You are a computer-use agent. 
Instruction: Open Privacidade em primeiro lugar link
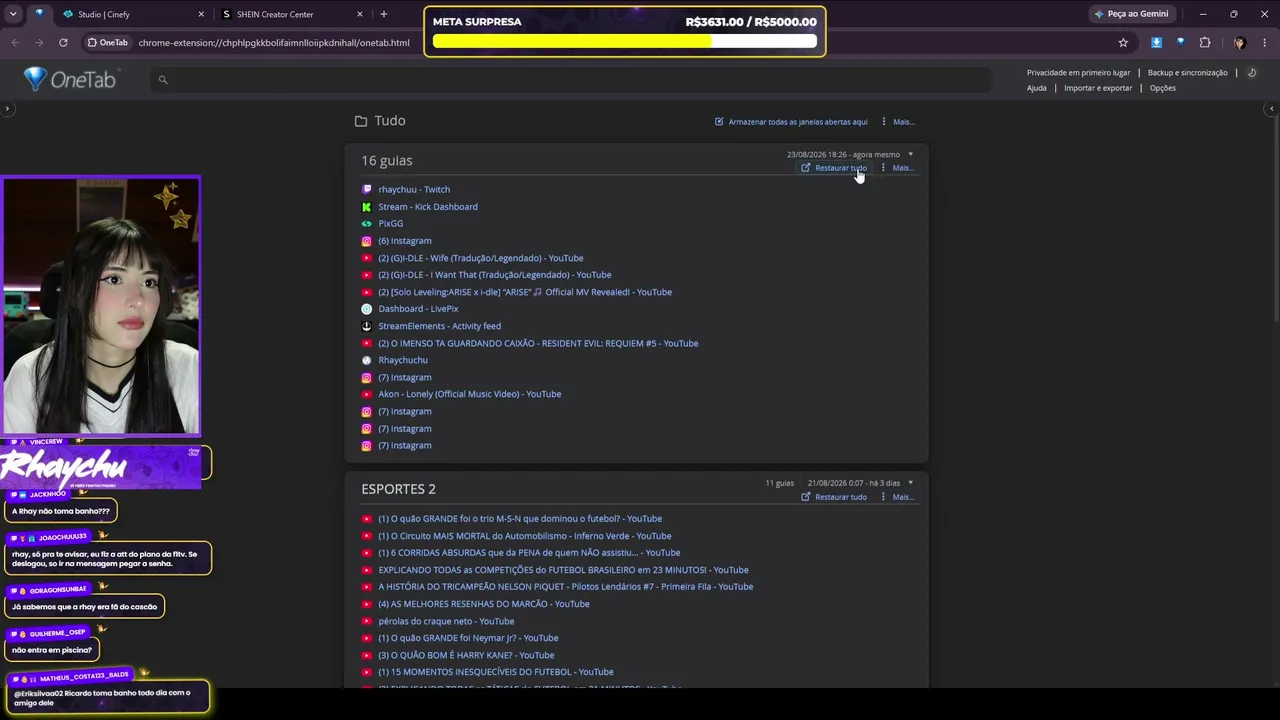(x=1078, y=73)
